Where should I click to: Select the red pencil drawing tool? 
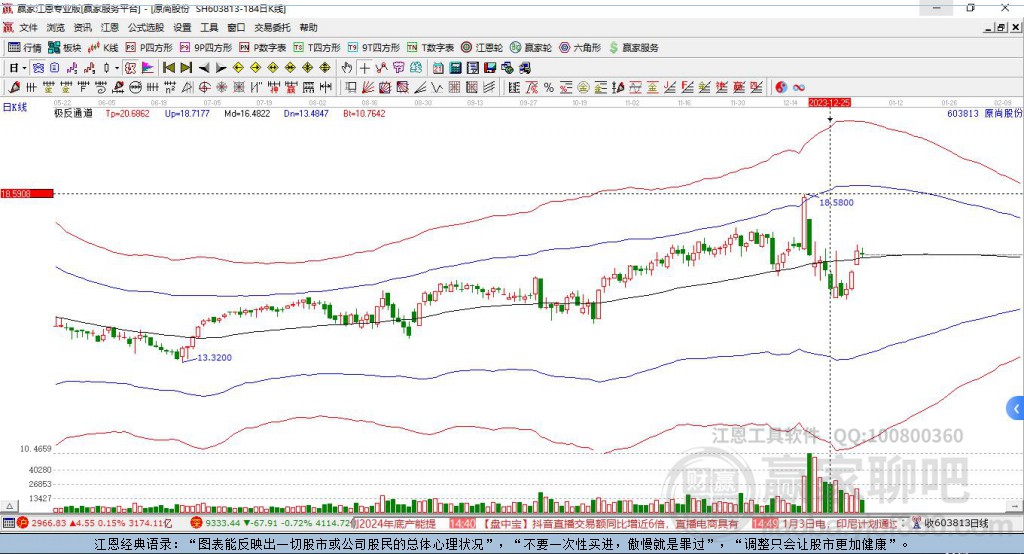pos(14,87)
